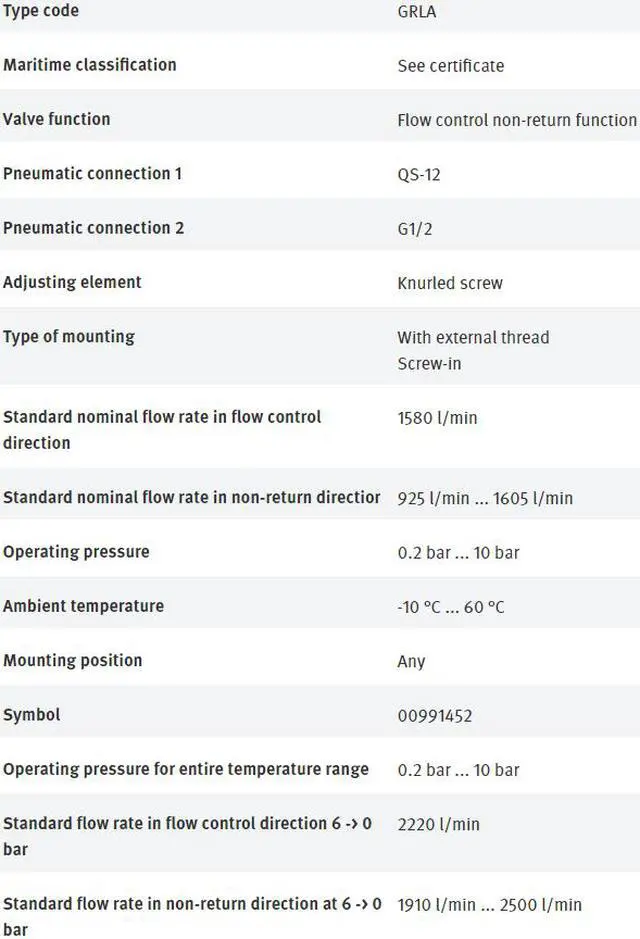This screenshot has width=640, height=939.
Task: Click the '1910 l/min ... 2500 l/min' value
Action: tap(489, 905)
